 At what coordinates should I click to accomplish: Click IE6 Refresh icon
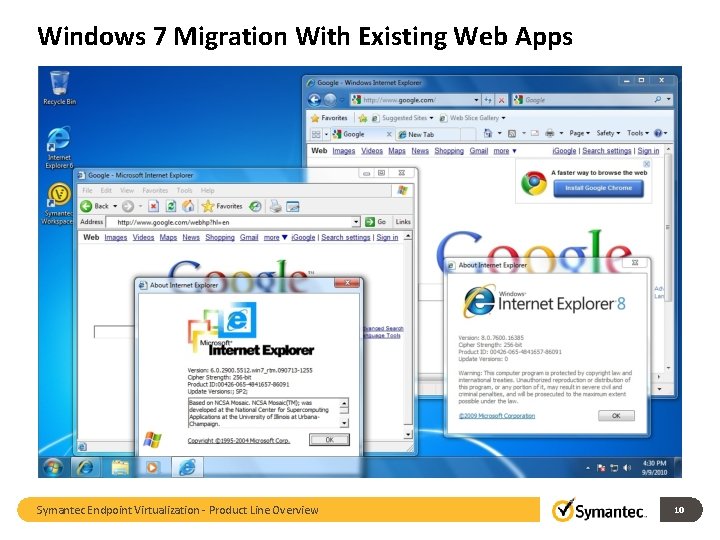(171, 206)
